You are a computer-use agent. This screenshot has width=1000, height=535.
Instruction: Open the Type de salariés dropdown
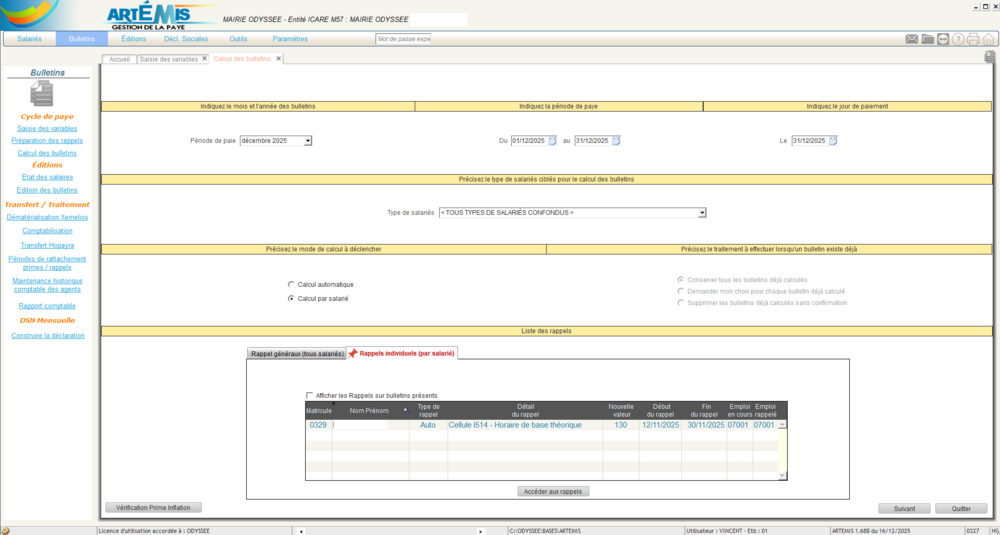coord(702,212)
